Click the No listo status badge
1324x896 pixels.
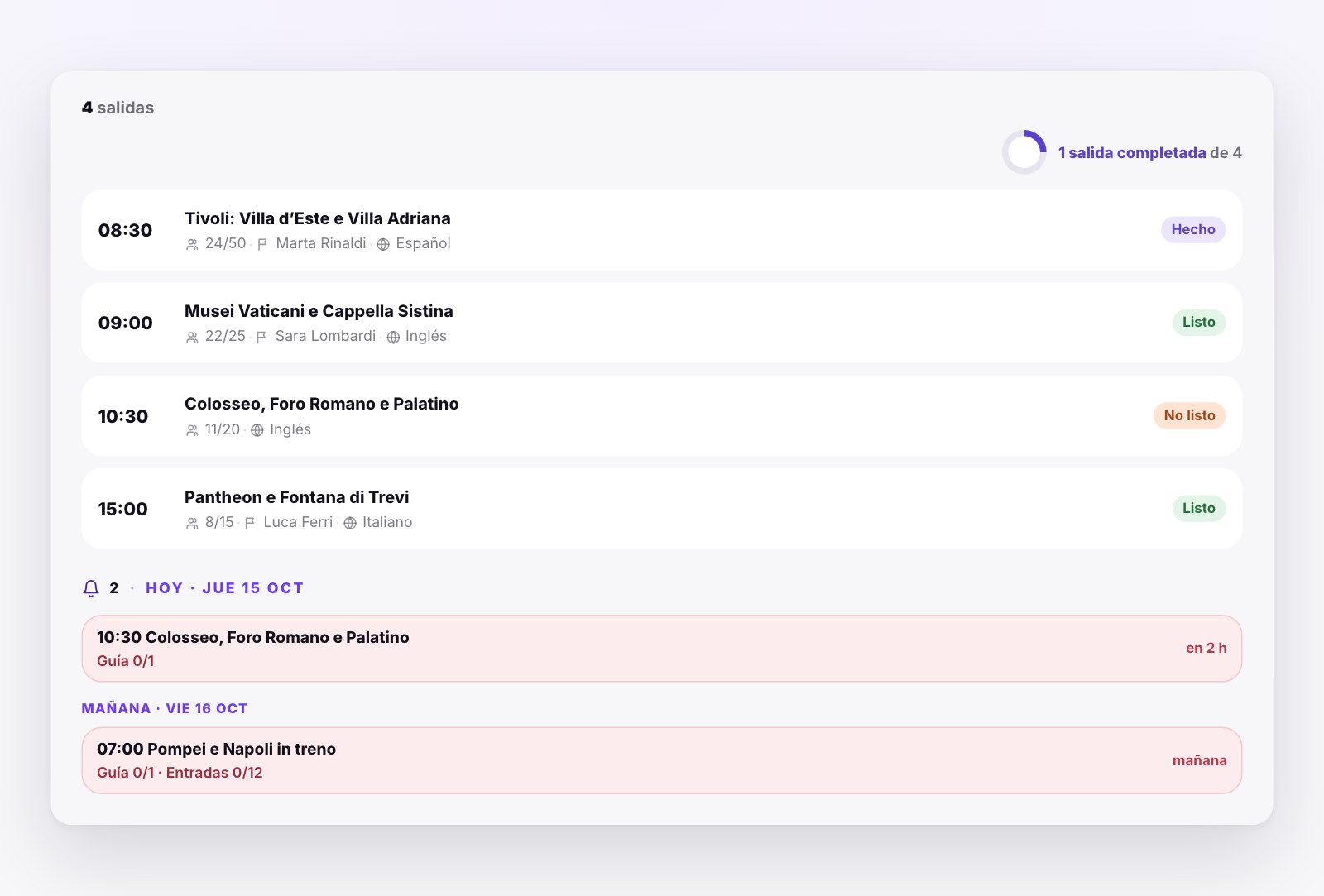(1189, 415)
